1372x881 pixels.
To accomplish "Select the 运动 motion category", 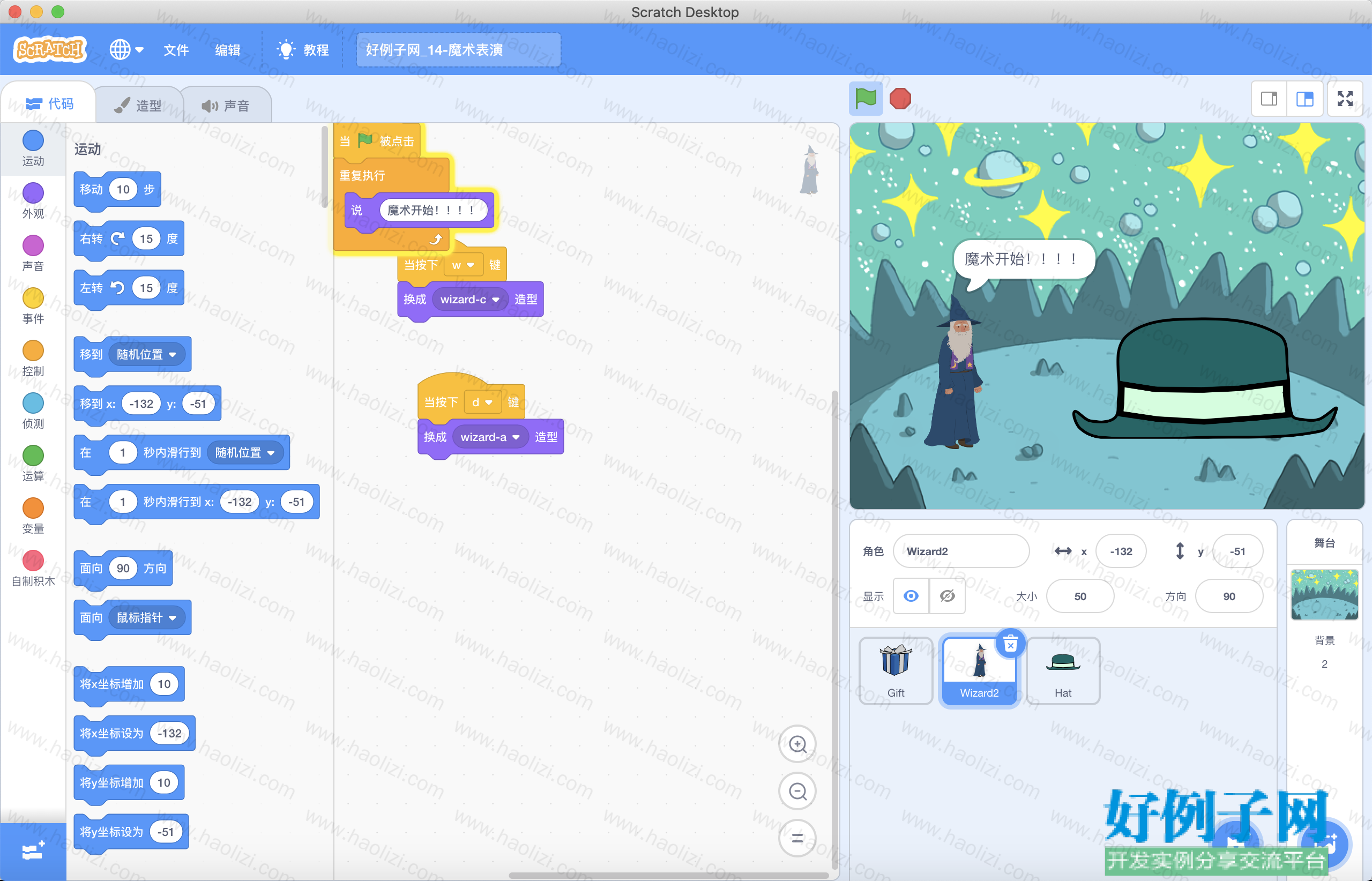I will (33, 149).
